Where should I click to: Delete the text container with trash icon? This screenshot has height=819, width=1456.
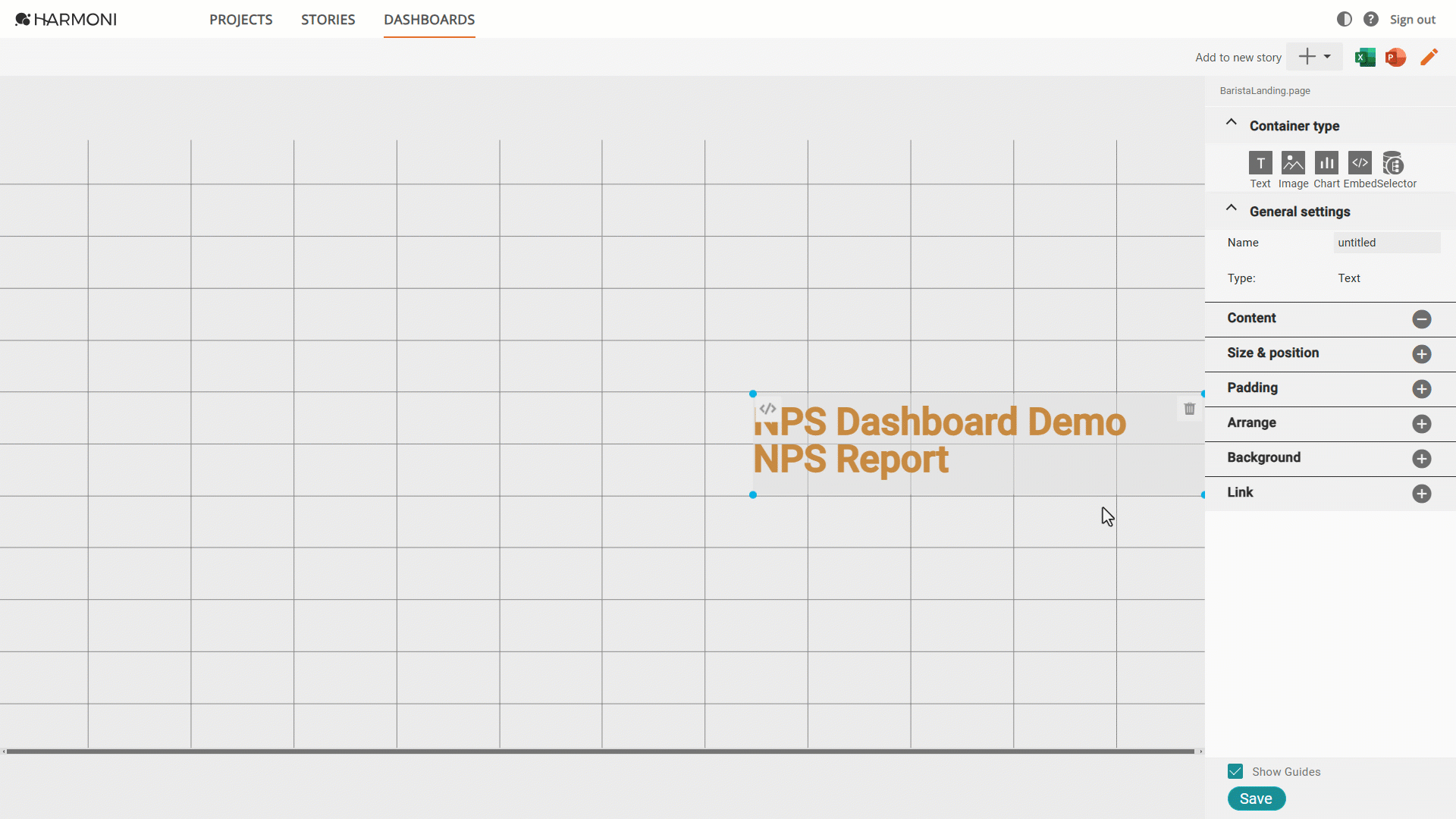click(1189, 409)
